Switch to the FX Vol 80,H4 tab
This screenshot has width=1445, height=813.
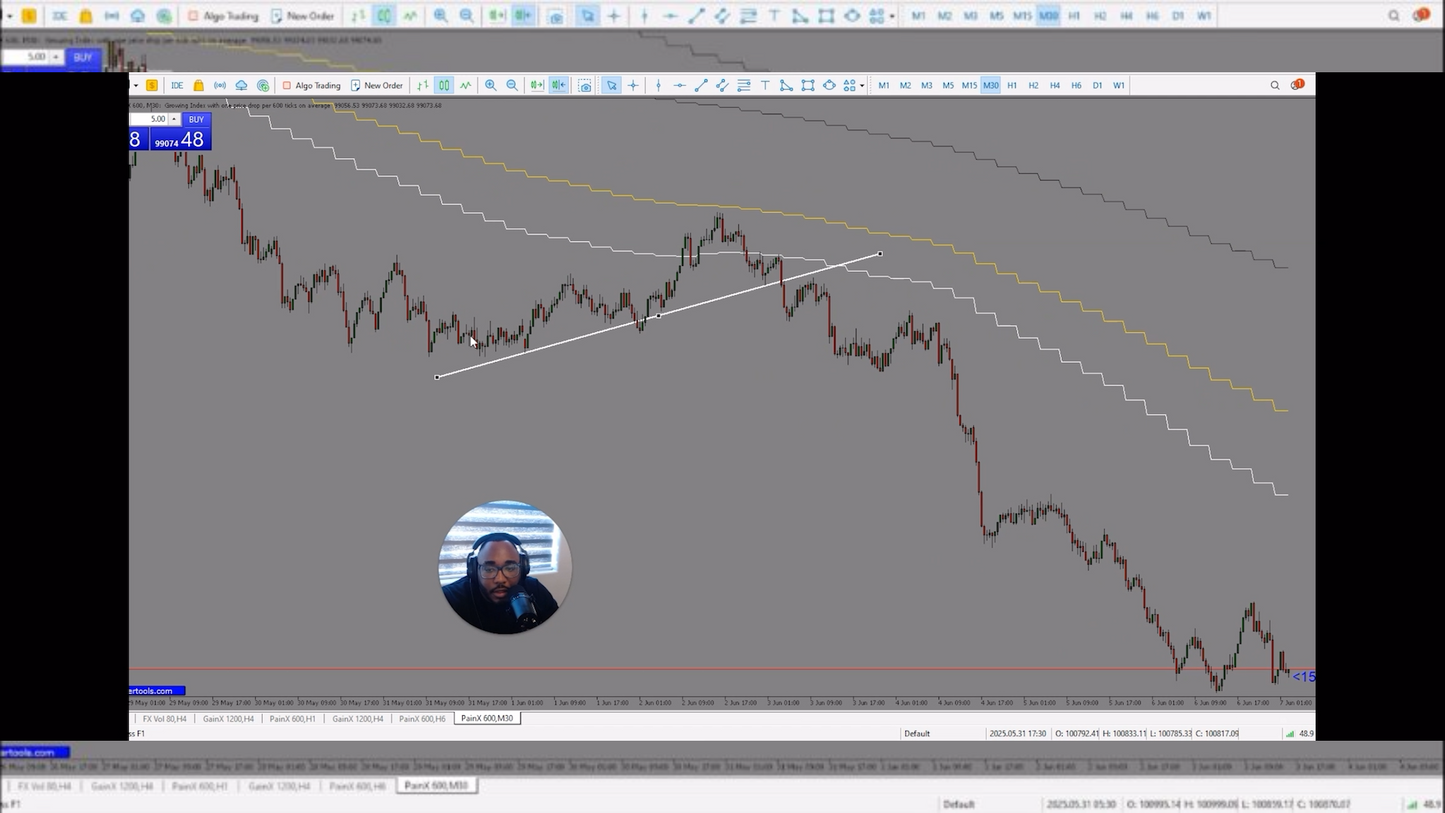164,718
